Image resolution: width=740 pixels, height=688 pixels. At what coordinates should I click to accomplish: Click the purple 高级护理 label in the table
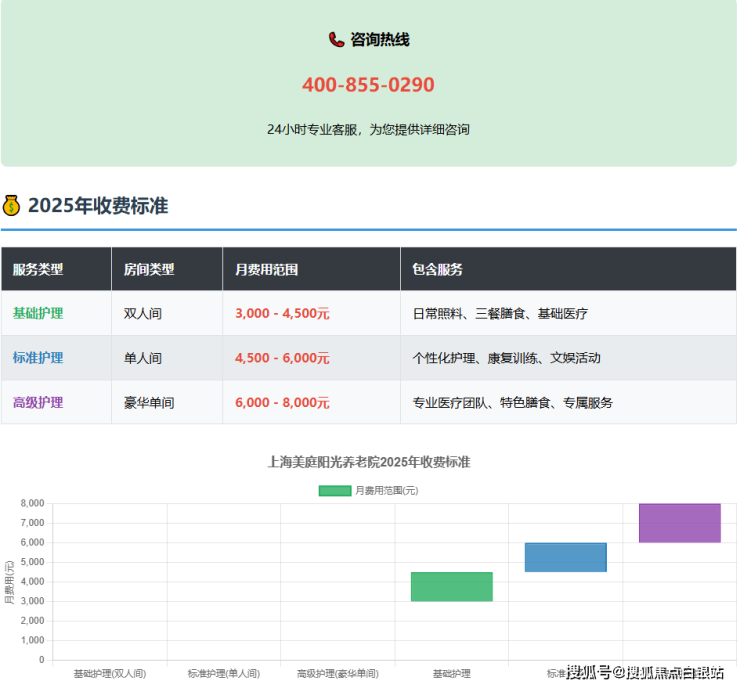38,403
